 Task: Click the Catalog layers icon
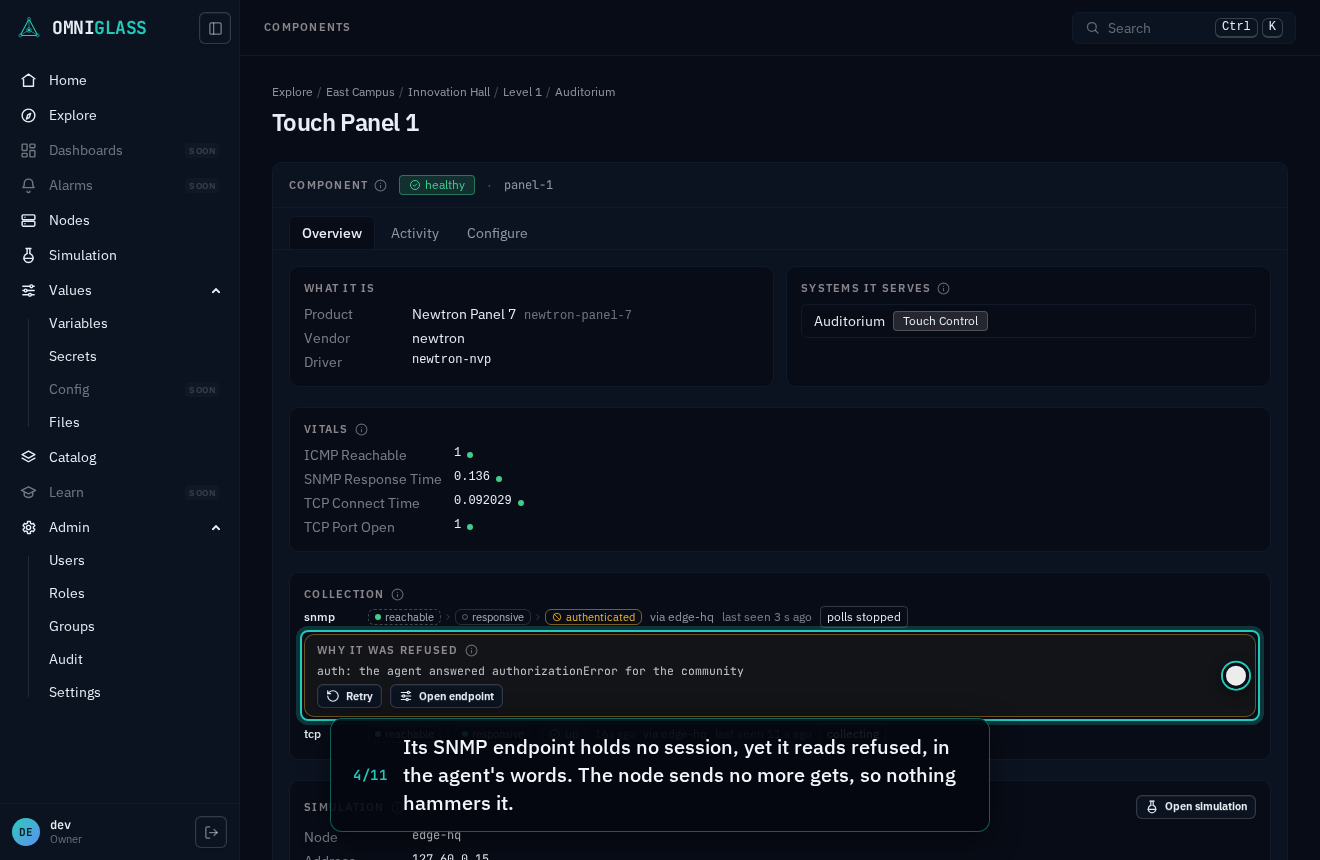(29, 457)
